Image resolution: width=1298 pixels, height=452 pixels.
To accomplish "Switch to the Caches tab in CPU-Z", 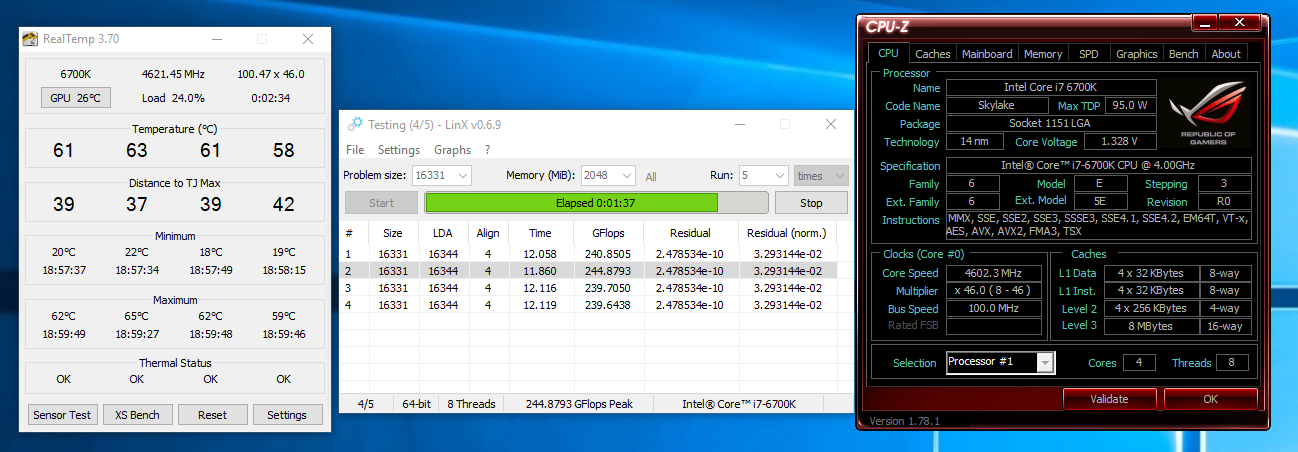I will point(933,54).
